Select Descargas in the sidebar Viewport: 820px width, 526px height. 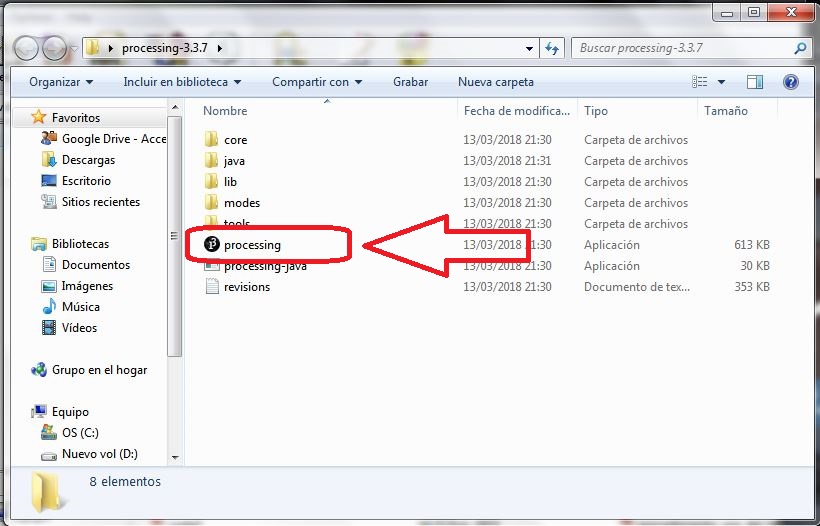pos(88,160)
